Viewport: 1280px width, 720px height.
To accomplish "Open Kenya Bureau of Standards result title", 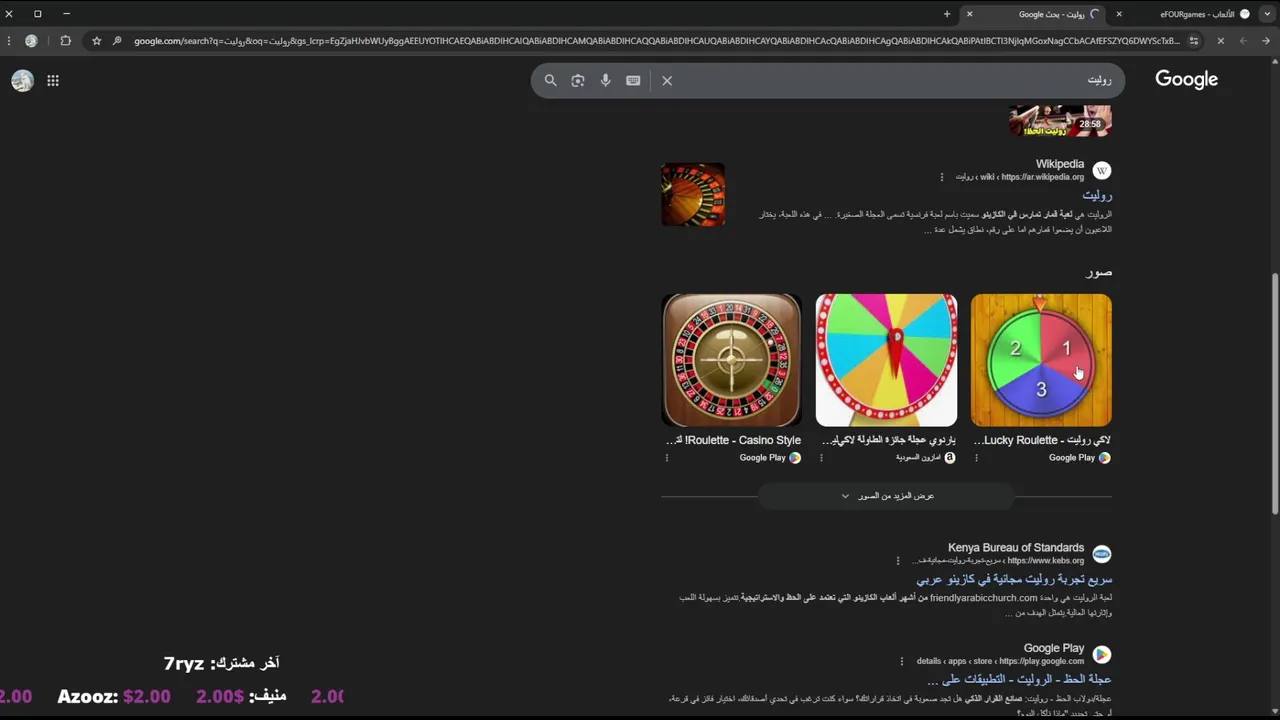I will [x=1014, y=579].
